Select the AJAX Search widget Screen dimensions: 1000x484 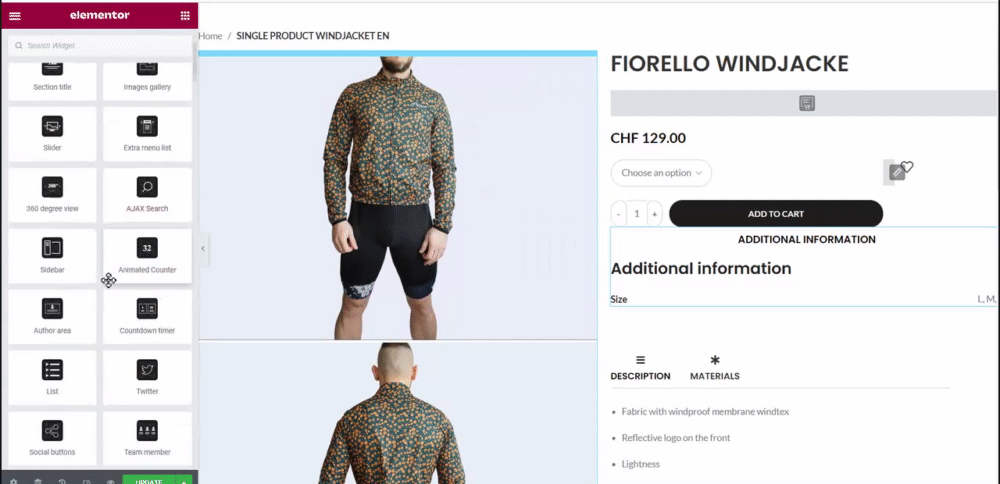tap(147, 195)
